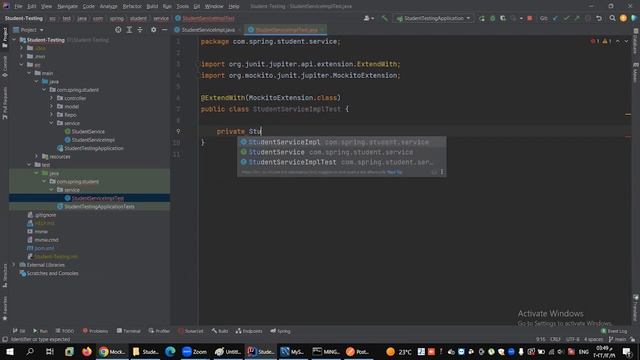Viewport: 640px width, 360px height.
Task: Open the Run tool window button
Action: pos(40,331)
